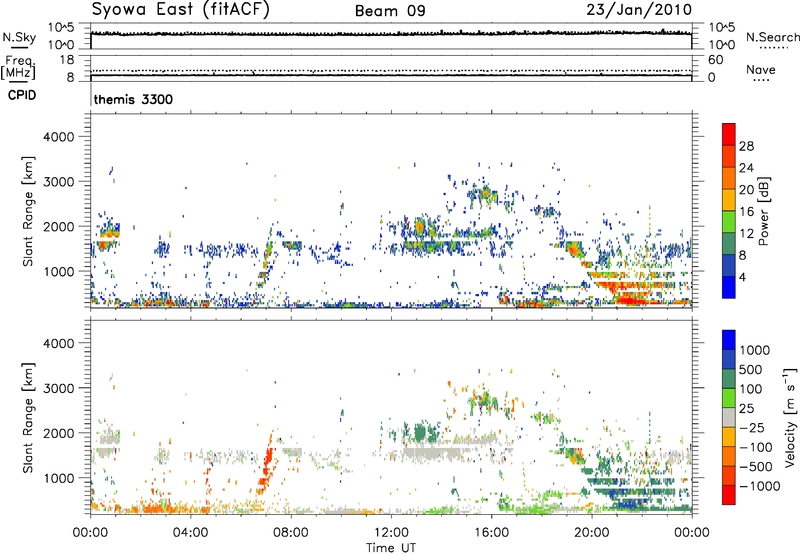Screen dimensions: 800x554
Task: Click the red velocity streak near 07:00
Action: [x=267, y=464]
